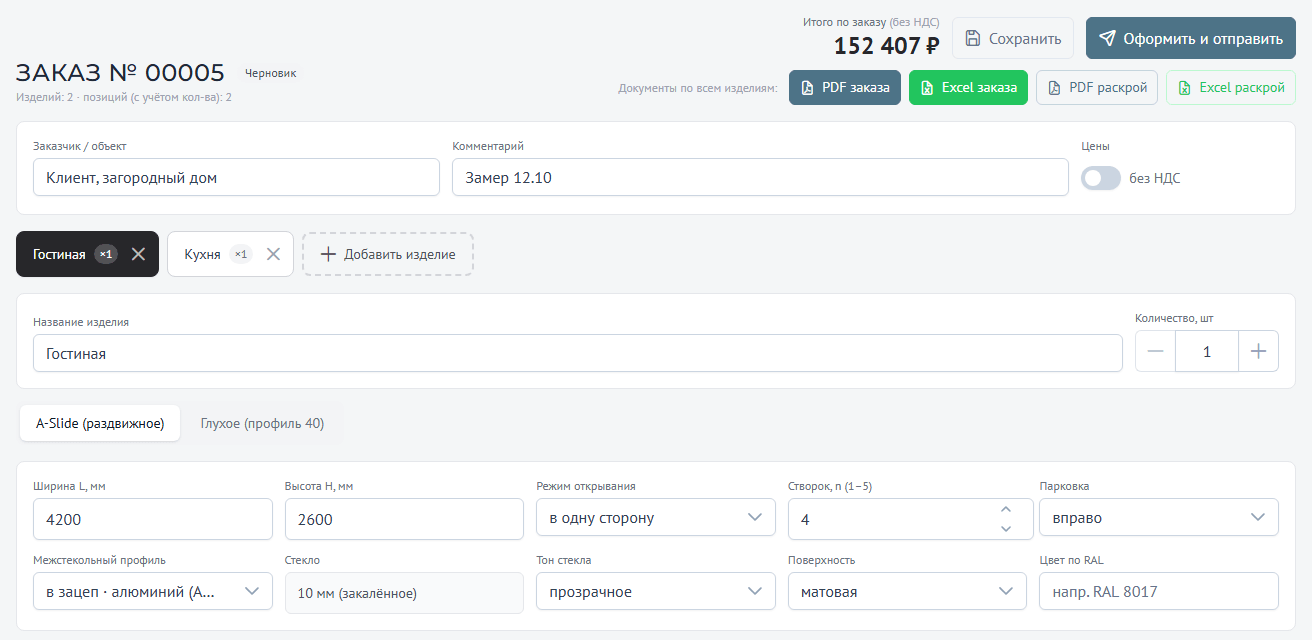Click the plus icon to increase Количество

(1258, 351)
